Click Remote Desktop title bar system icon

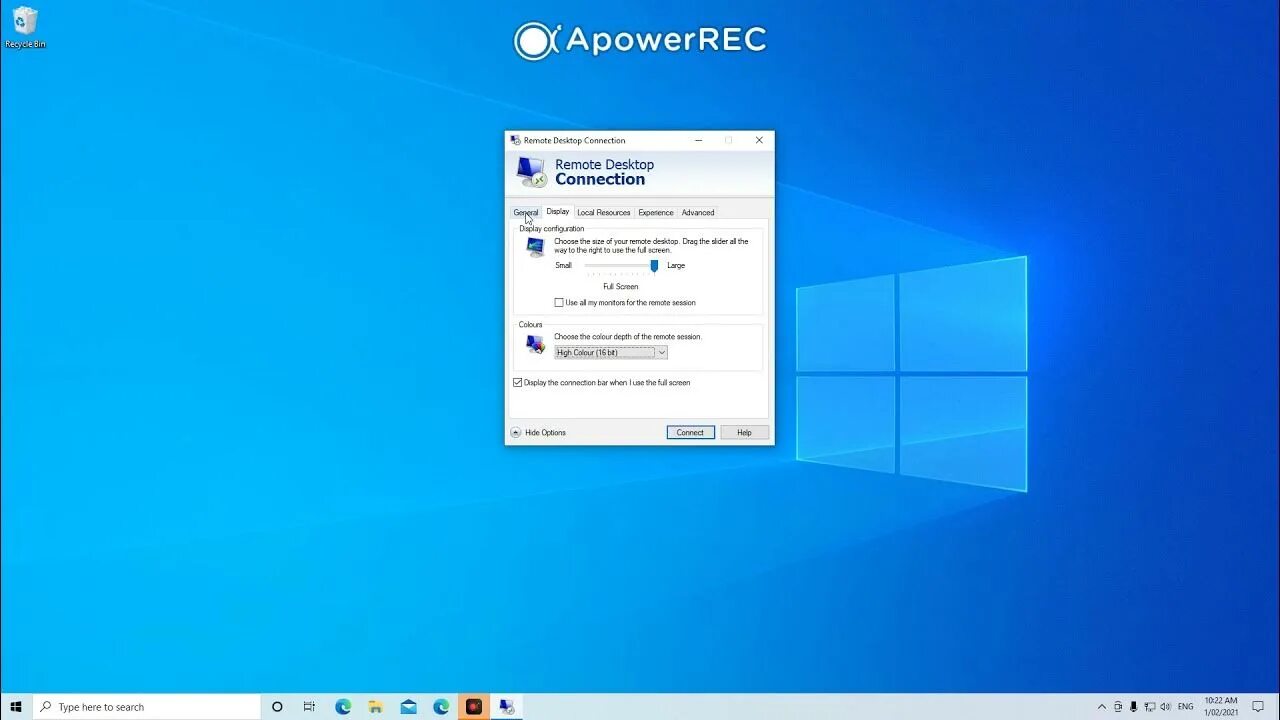[515, 140]
